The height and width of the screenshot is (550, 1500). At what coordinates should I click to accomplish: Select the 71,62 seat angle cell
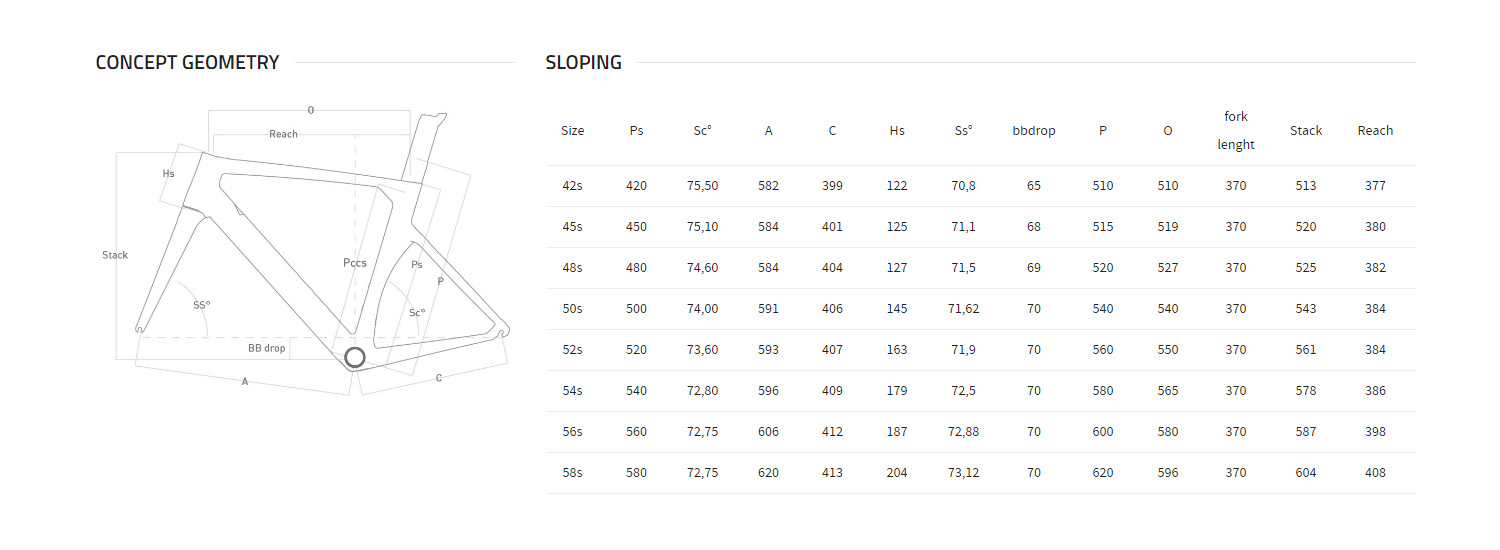point(963,309)
